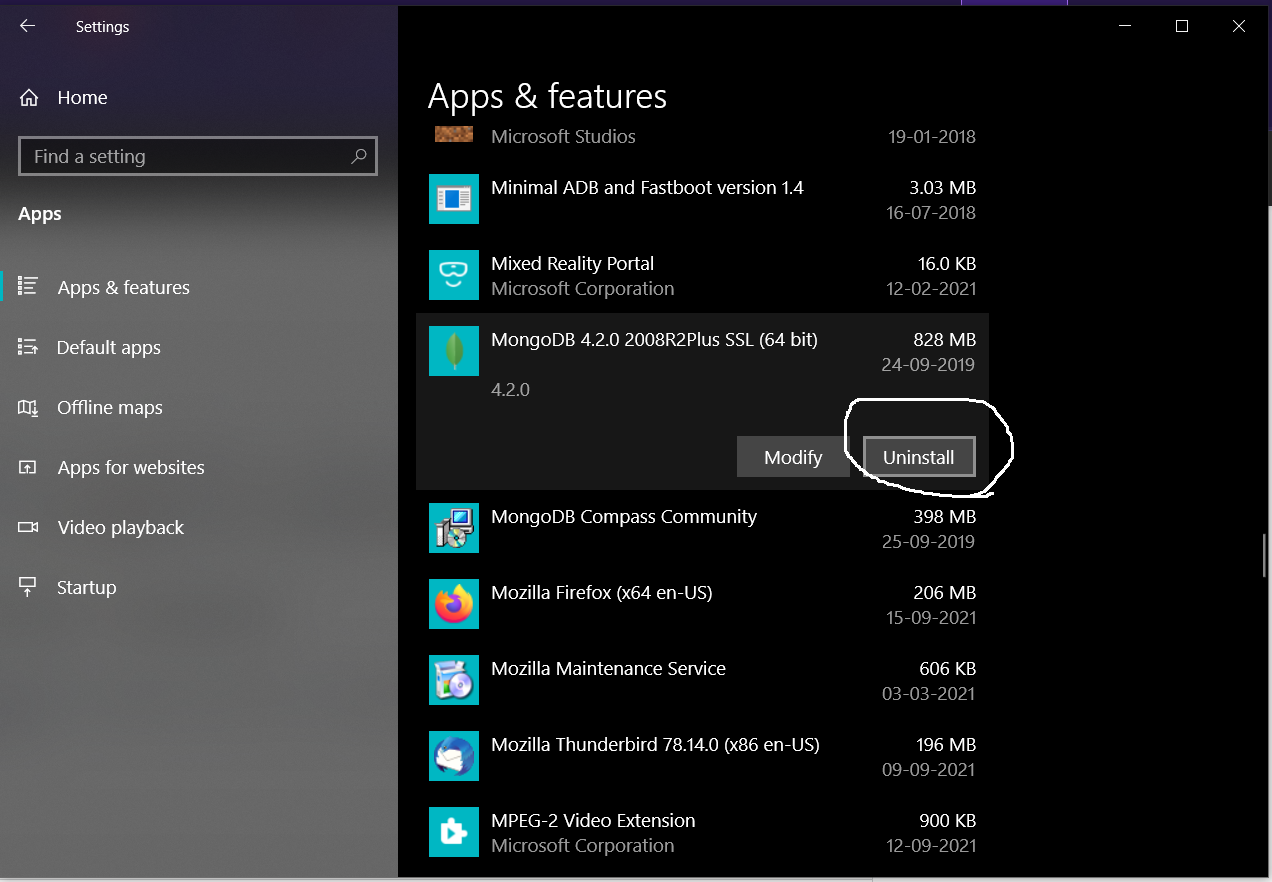Viewport: 1272px width, 882px height.
Task: Click the Mixed Reality Portal app icon
Action: tap(454, 275)
